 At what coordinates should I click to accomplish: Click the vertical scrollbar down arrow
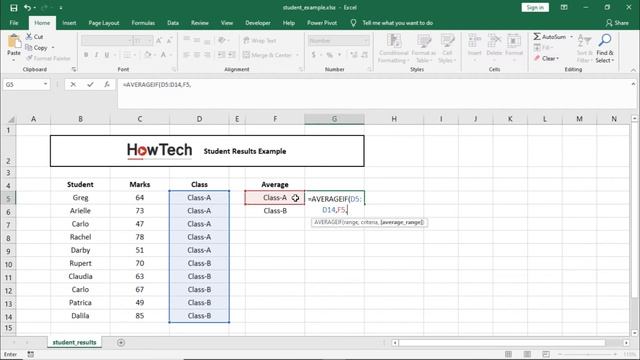pos(634,333)
